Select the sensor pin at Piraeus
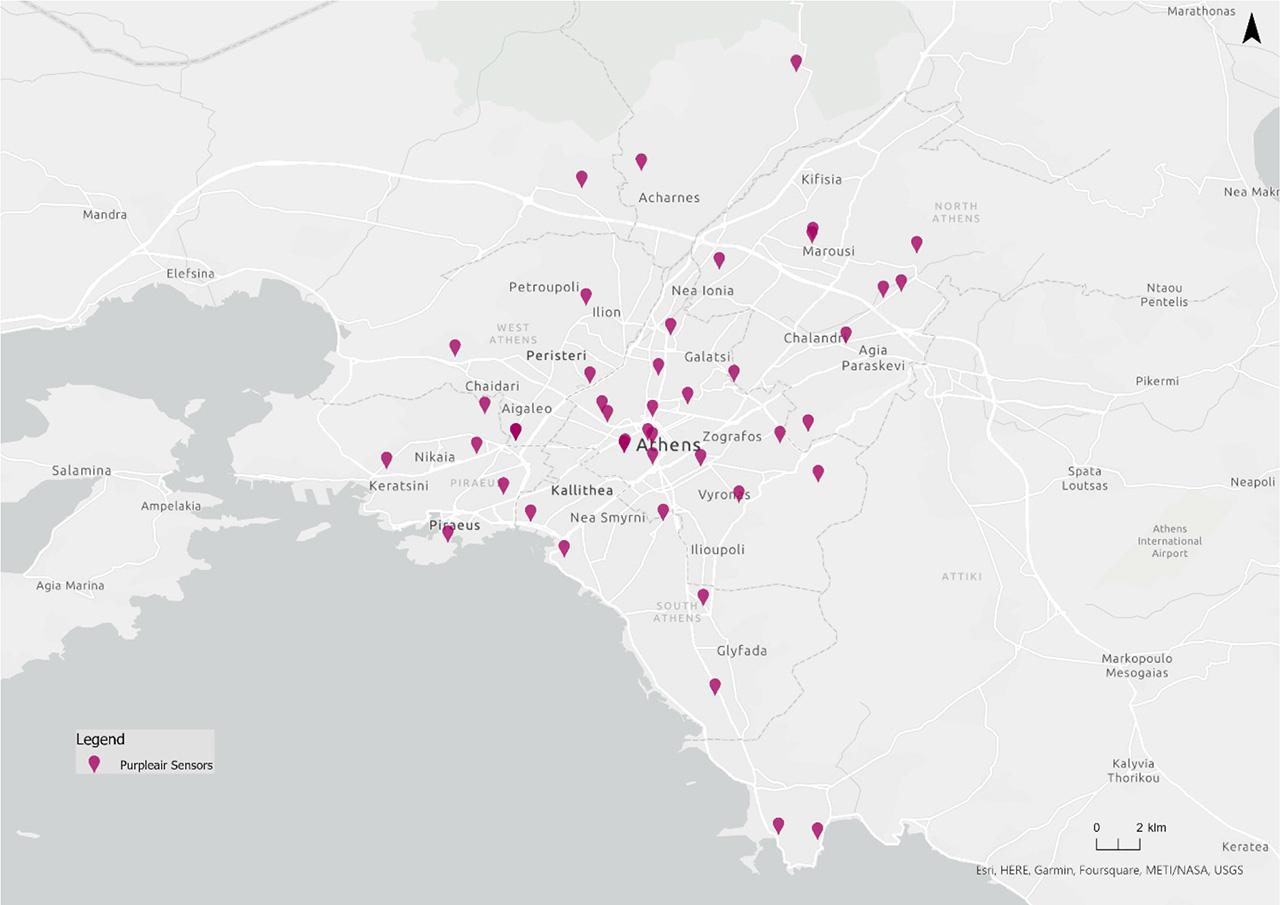 [448, 533]
